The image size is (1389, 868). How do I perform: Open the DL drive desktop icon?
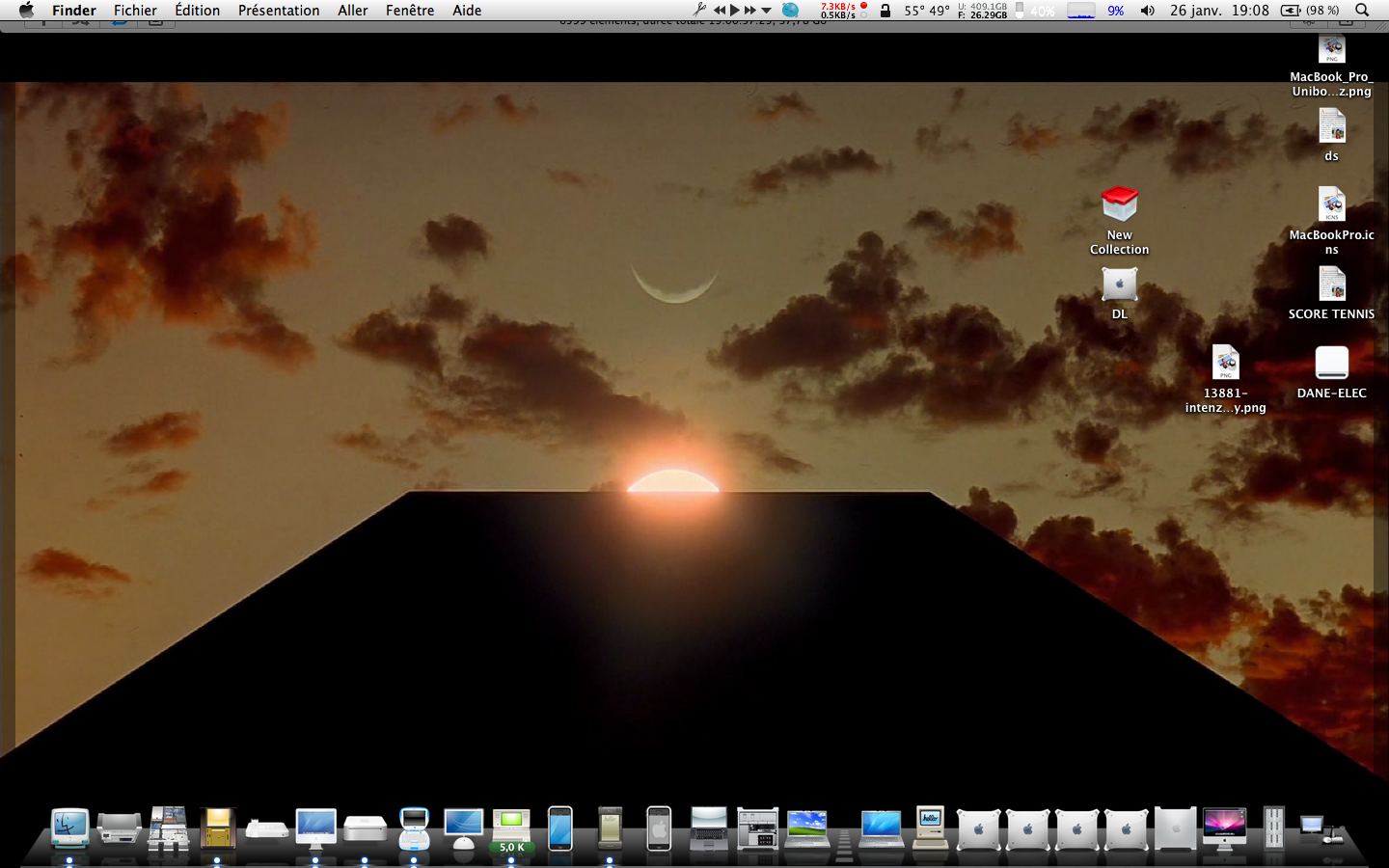pos(1119,291)
